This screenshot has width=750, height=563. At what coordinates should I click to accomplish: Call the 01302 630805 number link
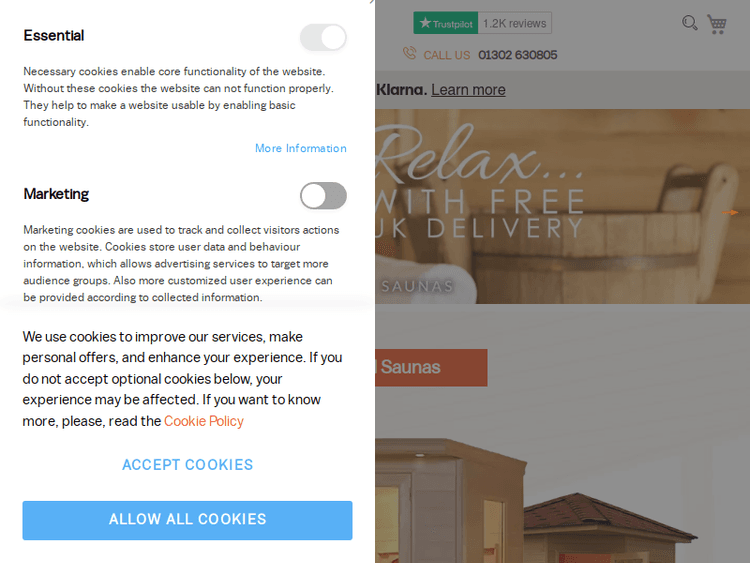518,55
